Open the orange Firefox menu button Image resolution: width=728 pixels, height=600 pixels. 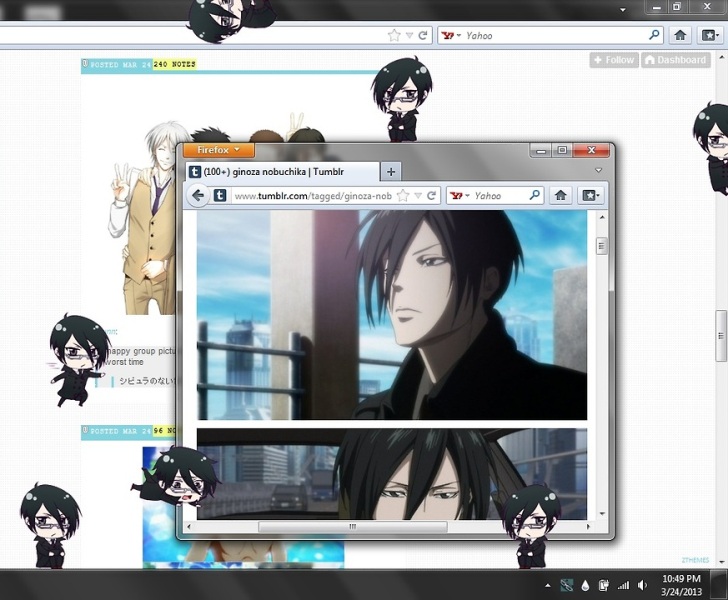[219, 150]
